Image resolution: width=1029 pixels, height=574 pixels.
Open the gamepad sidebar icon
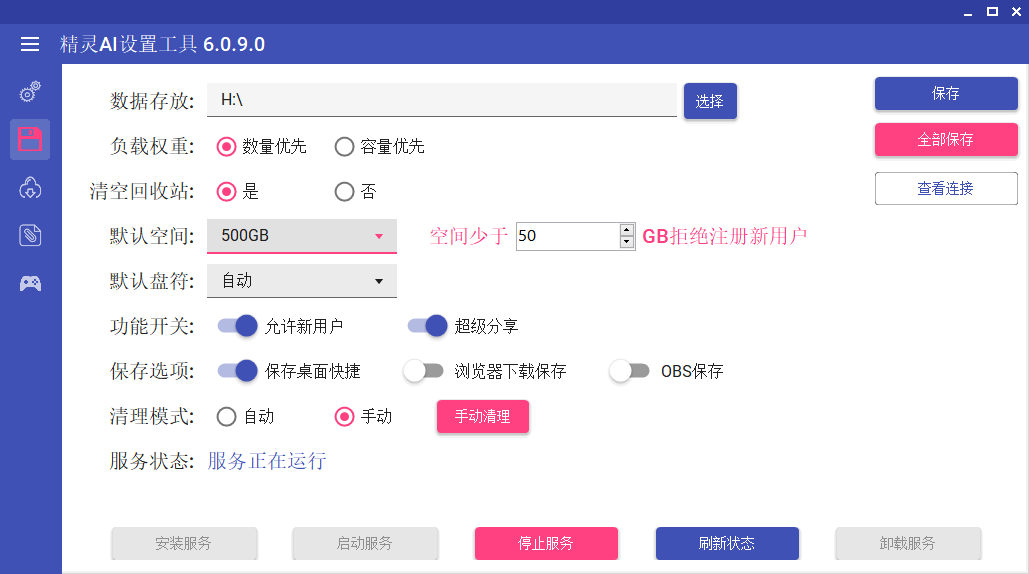(x=30, y=283)
